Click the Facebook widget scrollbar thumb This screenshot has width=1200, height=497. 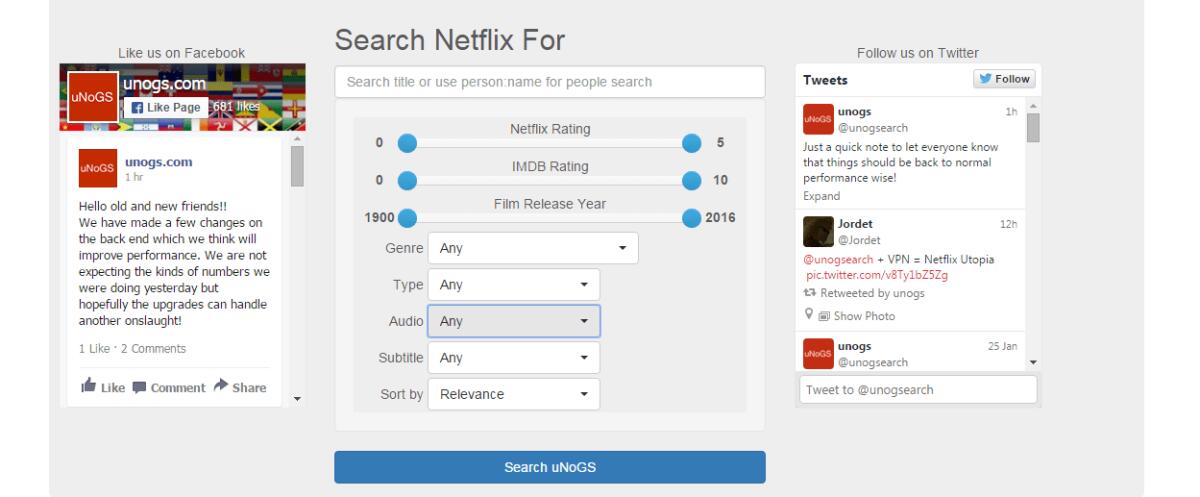297,167
